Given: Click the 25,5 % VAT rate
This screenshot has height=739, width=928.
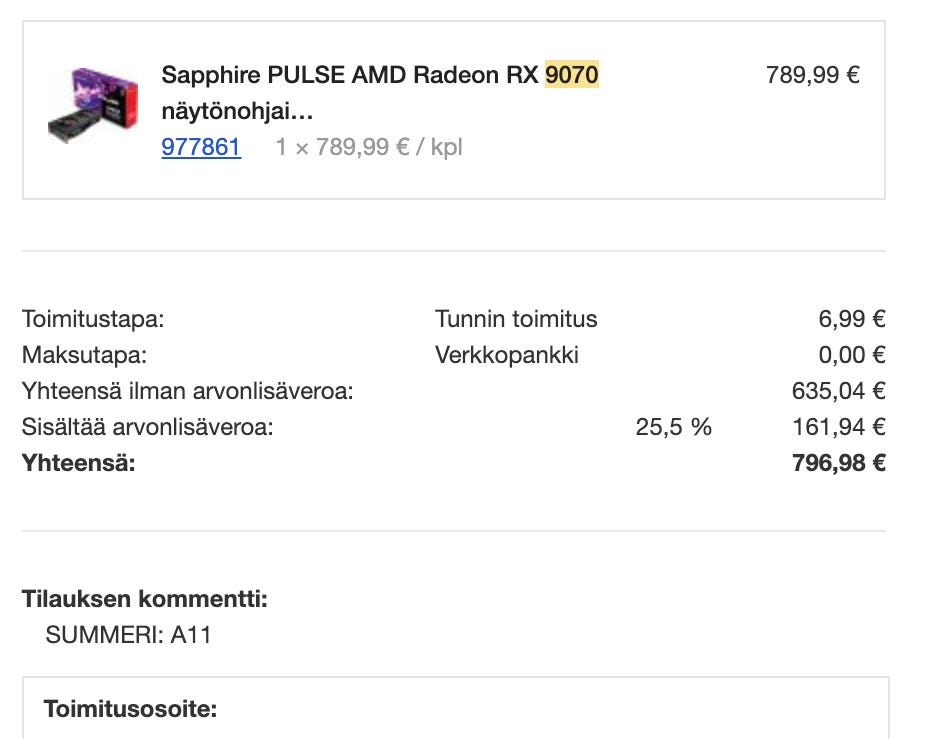Looking at the screenshot, I should click(x=674, y=427).
